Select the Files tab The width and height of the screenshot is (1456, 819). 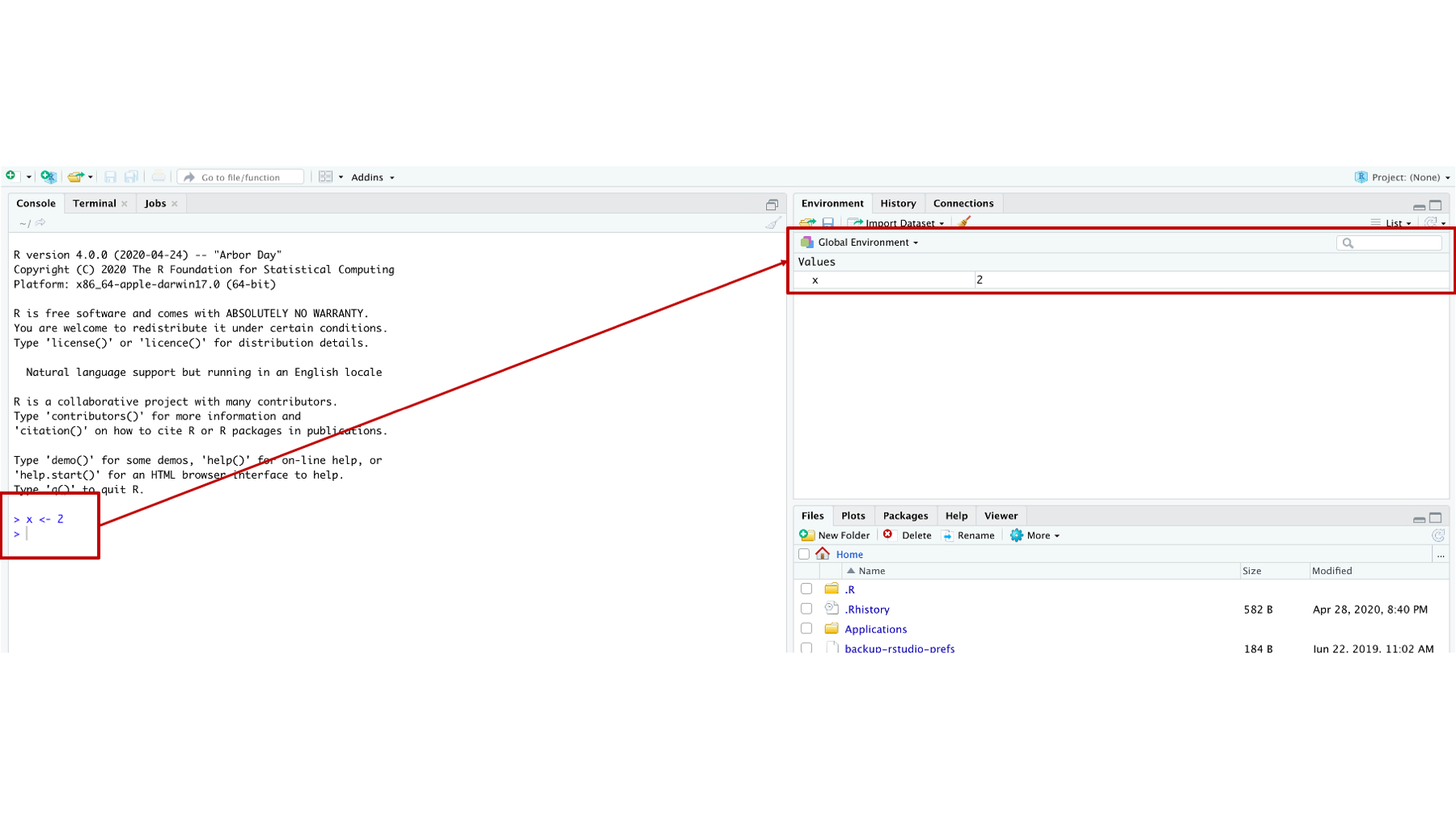tap(812, 516)
